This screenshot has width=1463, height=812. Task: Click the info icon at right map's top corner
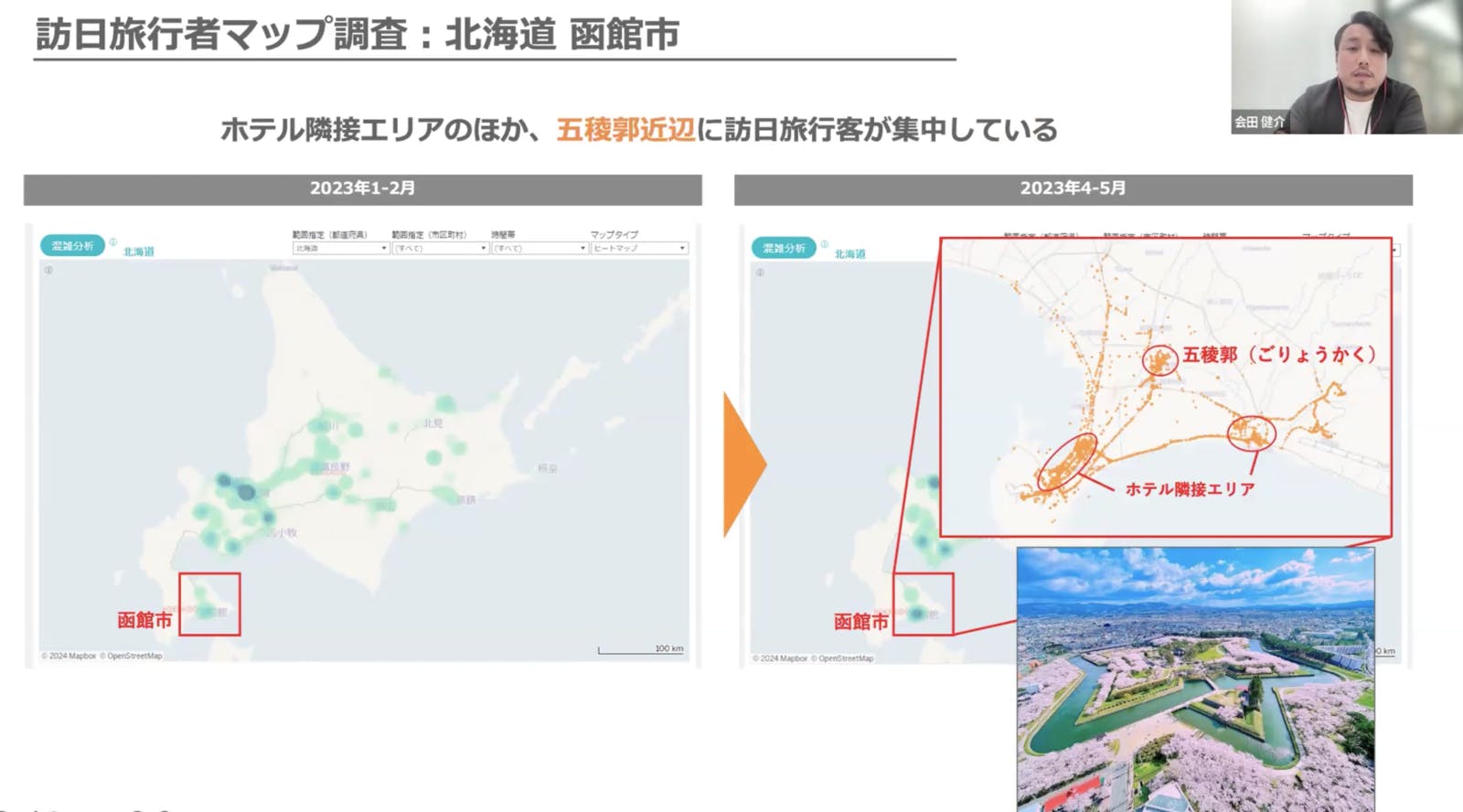760,272
